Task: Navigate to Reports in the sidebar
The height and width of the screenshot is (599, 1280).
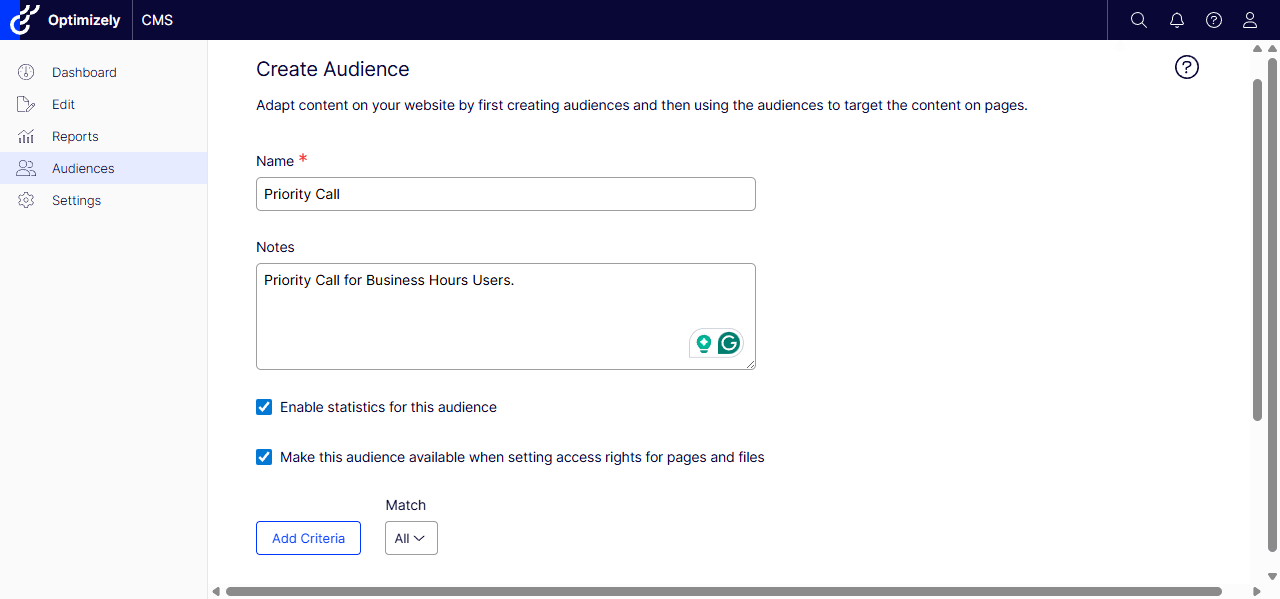Action: (75, 136)
